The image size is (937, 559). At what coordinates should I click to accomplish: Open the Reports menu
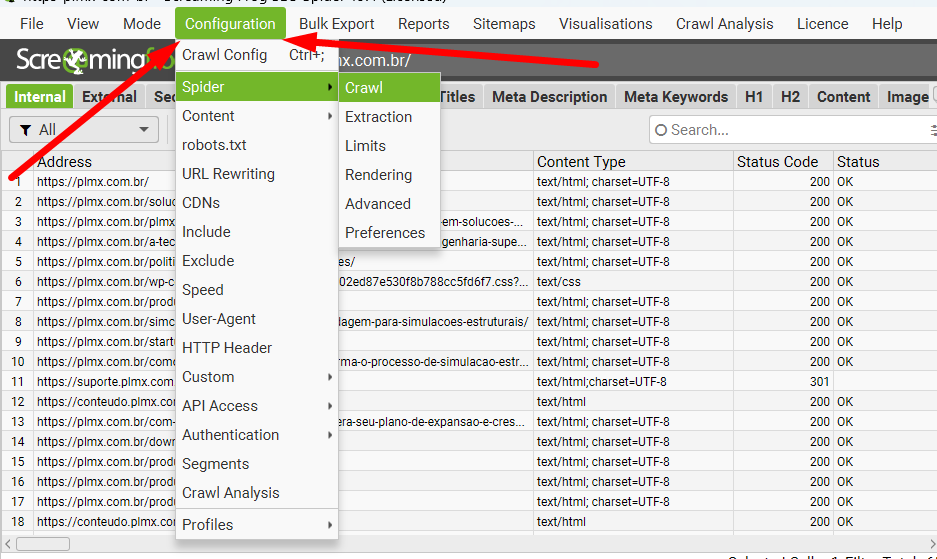(424, 24)
